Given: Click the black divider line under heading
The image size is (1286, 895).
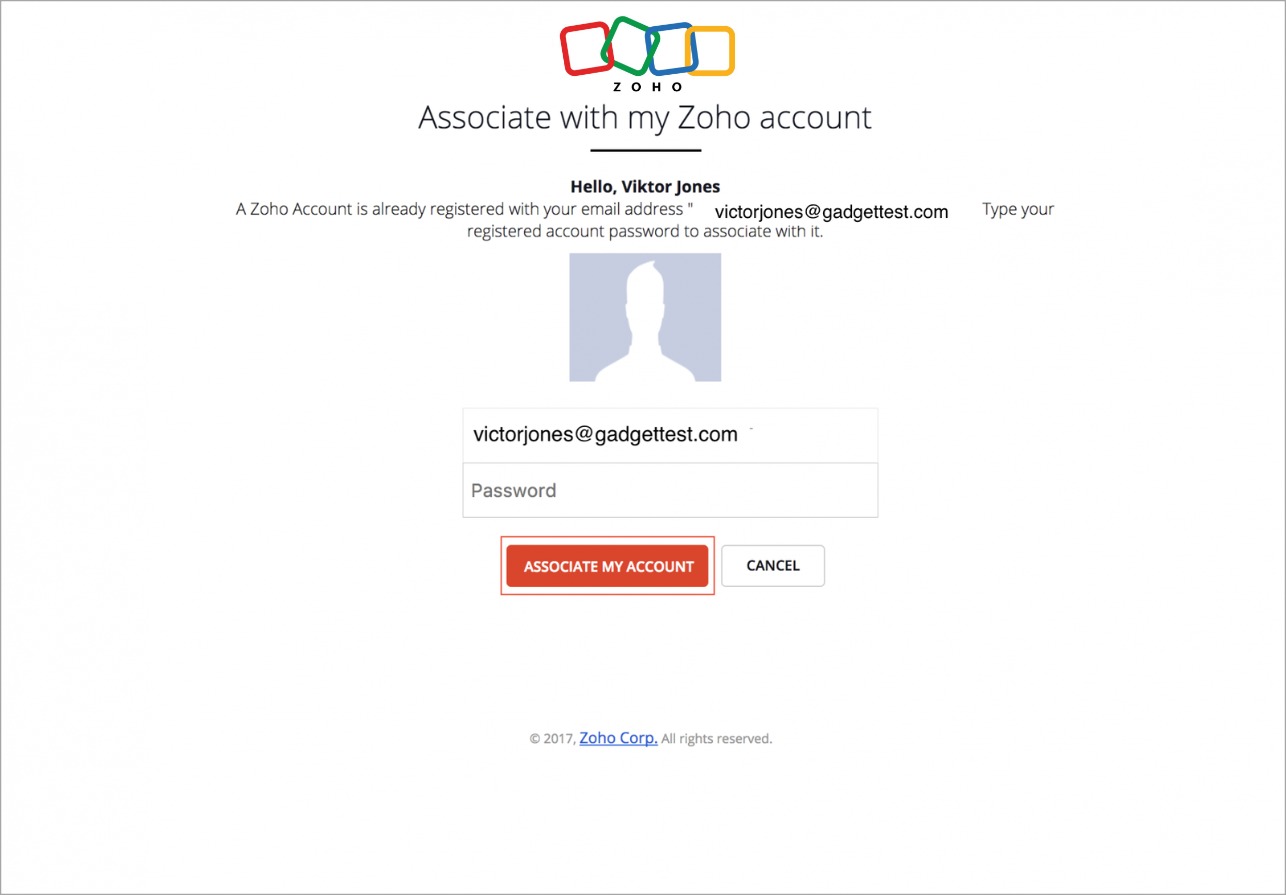Looking at the screenshot, I should click(x=646, y=150).
